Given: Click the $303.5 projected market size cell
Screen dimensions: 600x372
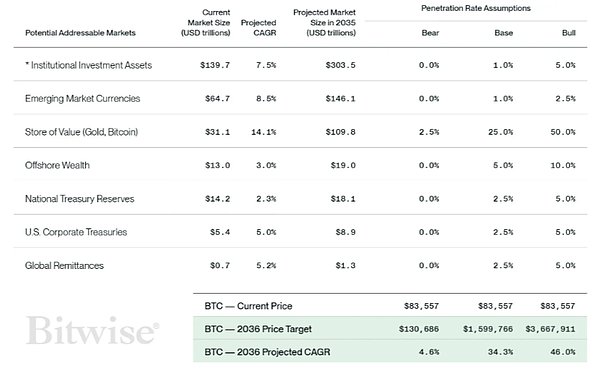Looking at the screenshot, I should [x=341, y=65].
